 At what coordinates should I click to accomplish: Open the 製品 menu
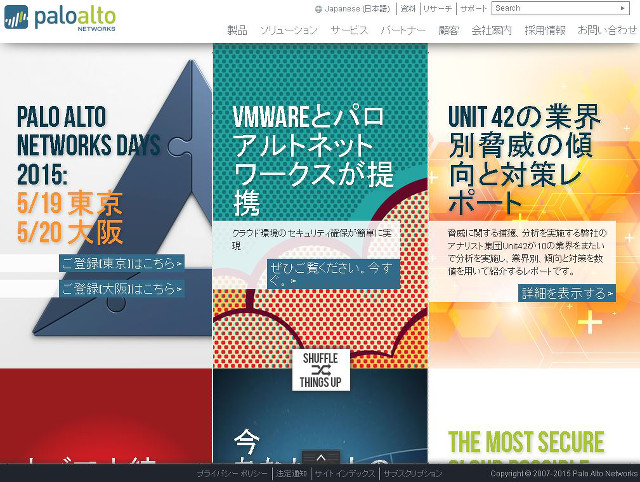coord(238,30)
